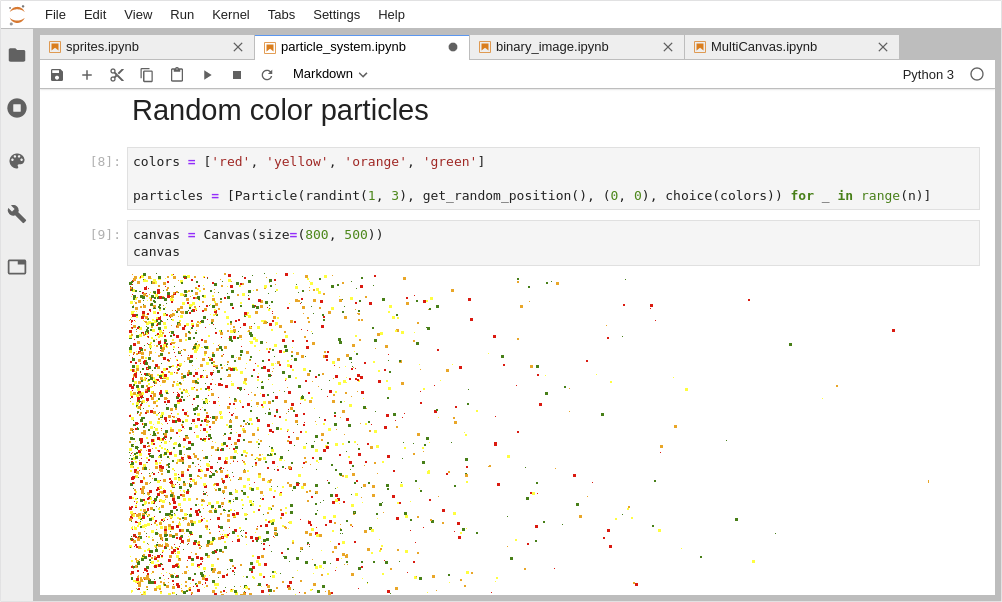This screenshot has width=1002, height=602.
Task: Open the command palette from the sidebar
Action: click(x=16, y=161)
